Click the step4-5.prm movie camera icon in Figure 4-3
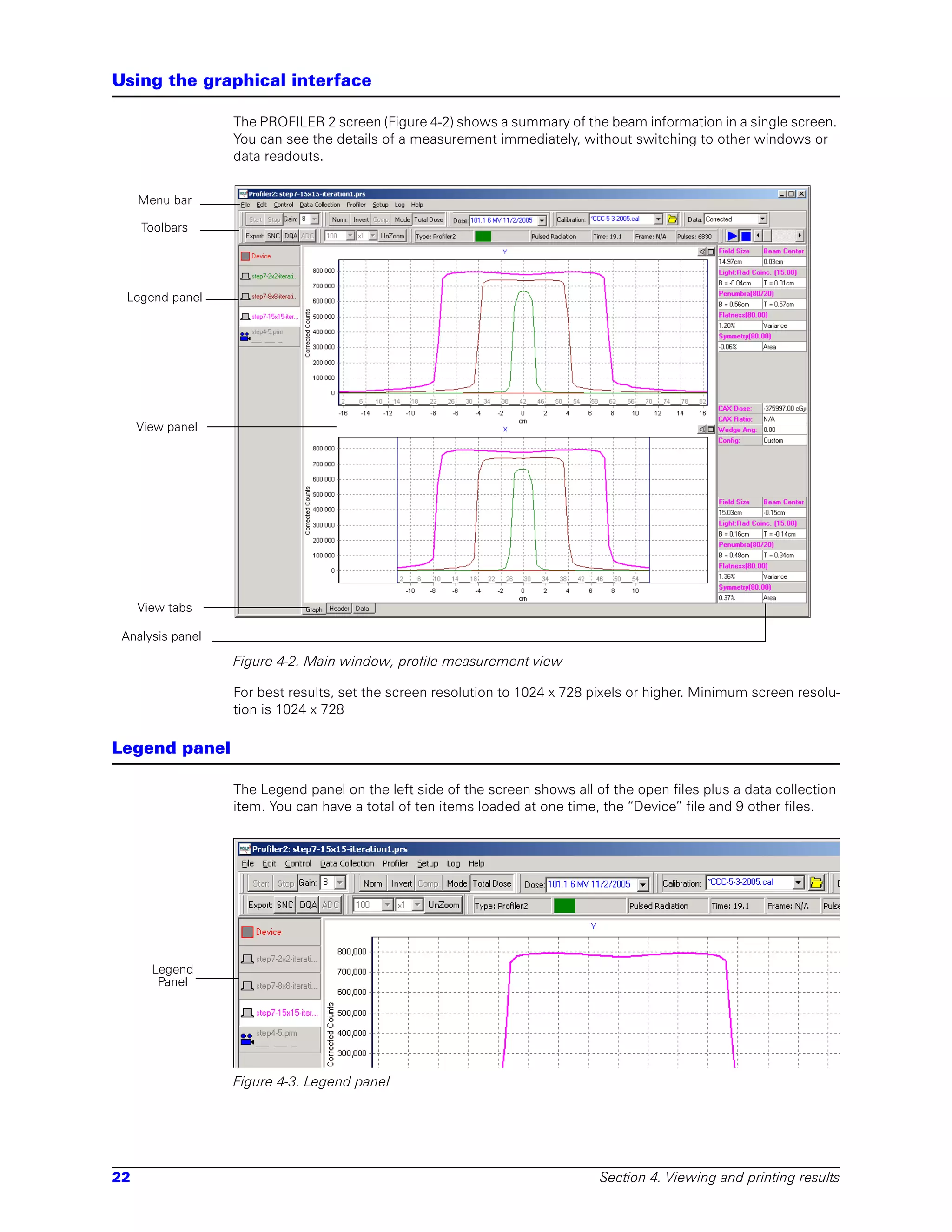Screen dimensions: 952x1232 click(x=247, y=1039)
